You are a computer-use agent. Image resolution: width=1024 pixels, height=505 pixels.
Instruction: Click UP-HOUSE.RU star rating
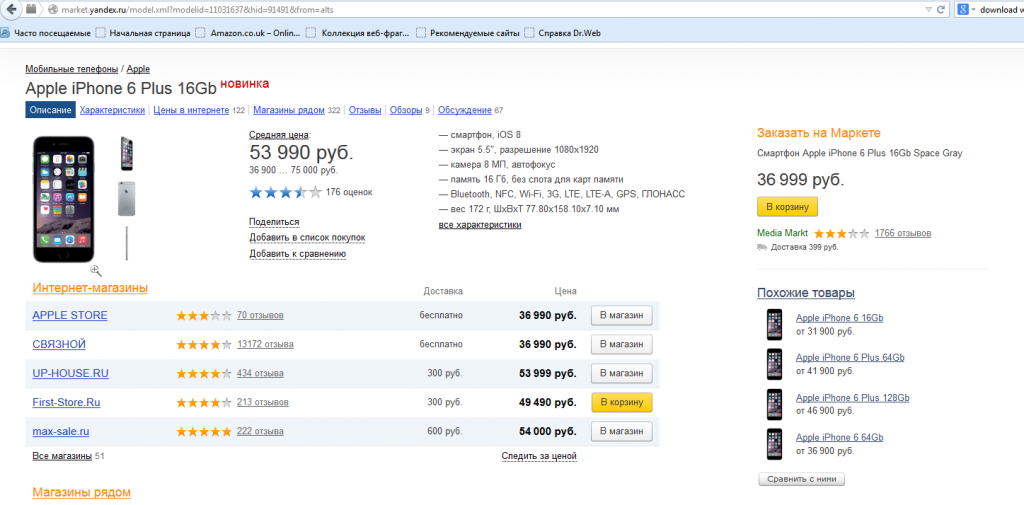pos(204,374)
